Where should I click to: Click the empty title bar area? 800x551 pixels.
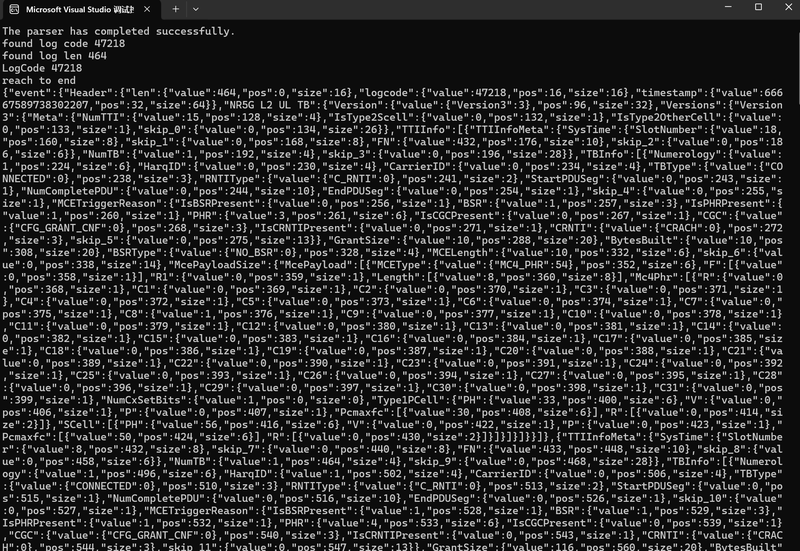459,9
